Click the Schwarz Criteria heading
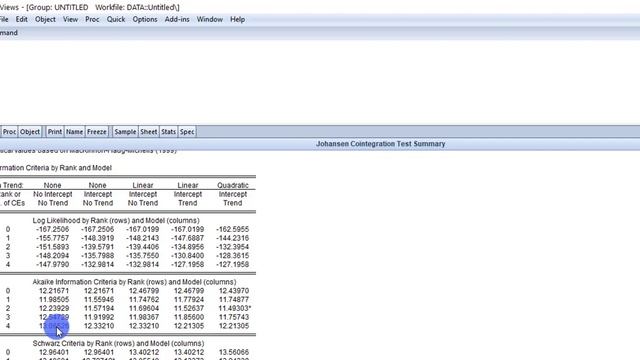The width and height of the screenshot is (640, 360). click(118, 343)
